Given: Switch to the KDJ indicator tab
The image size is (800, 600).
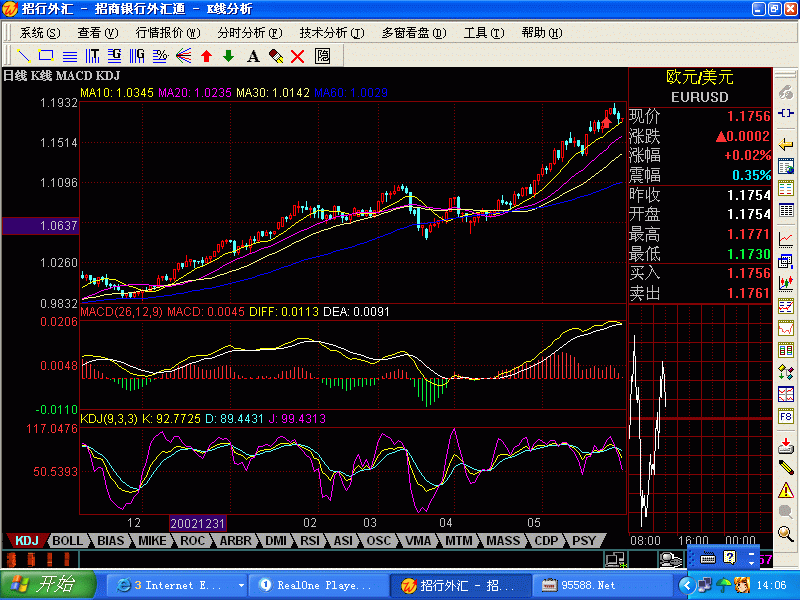Looking at the screenshot, I should pos(27,541).
